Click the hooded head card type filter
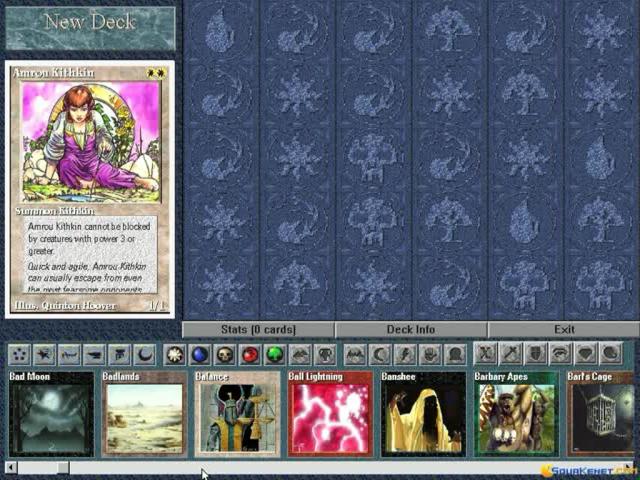 click(456, 354)
